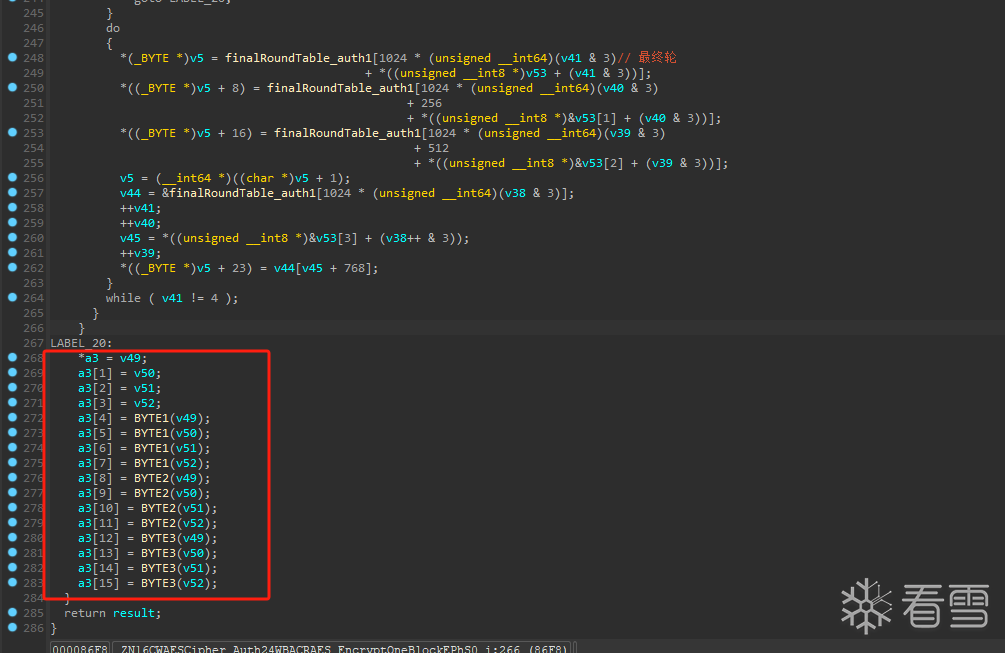This screenshot has width=1005, height=653.
Task: Click address 000086F8 in status bar
Action: click(79, 648)
